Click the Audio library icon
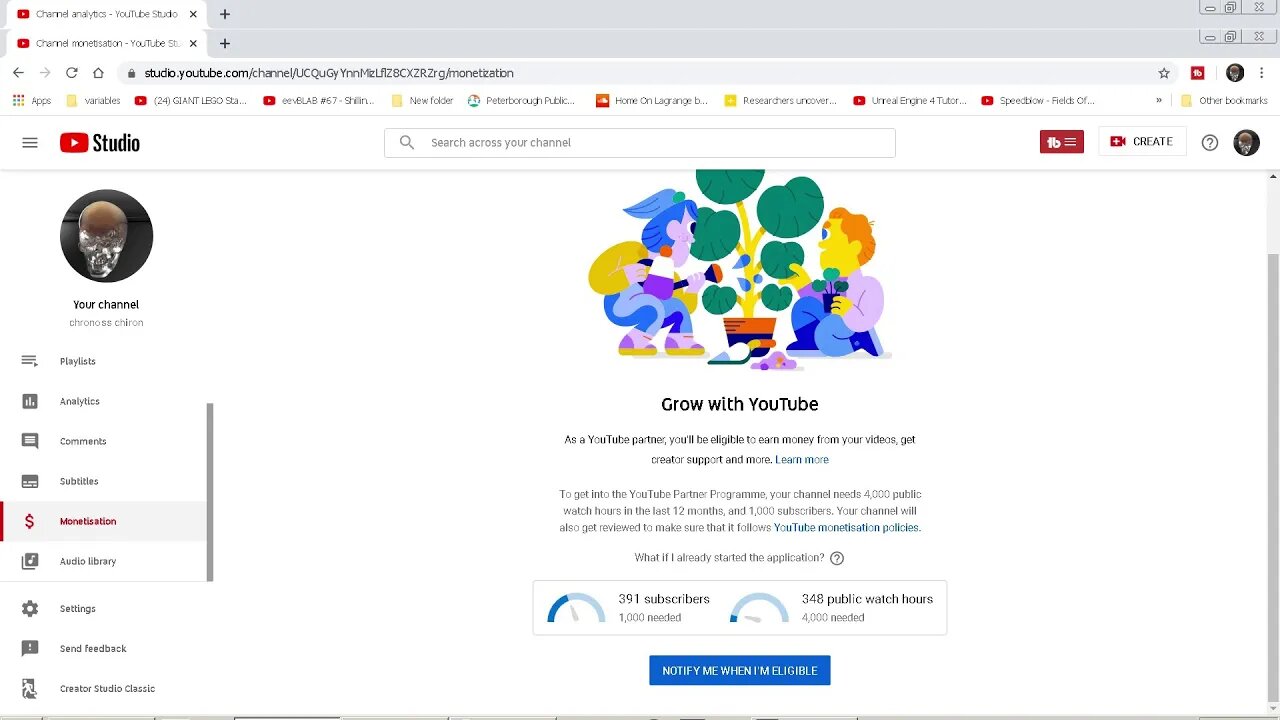The height and width of the screenshot is (720, 1280). [30, 561]
